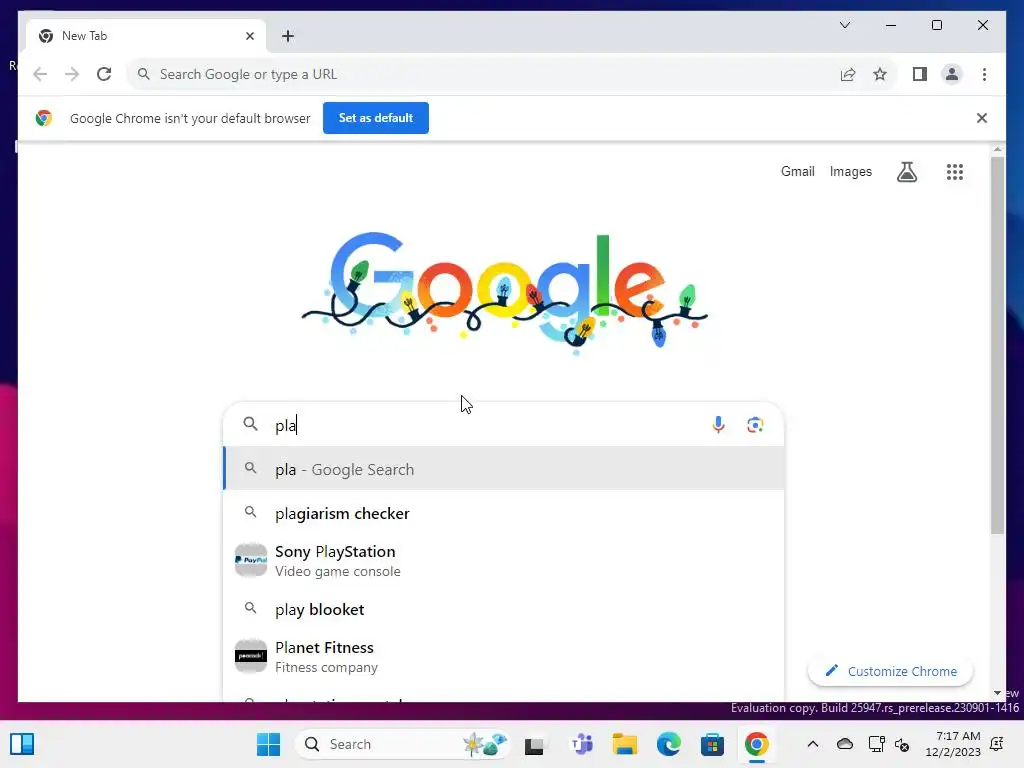
Task: Choose 'Sony PlayStation' suggestion
Action: [504, 560]
